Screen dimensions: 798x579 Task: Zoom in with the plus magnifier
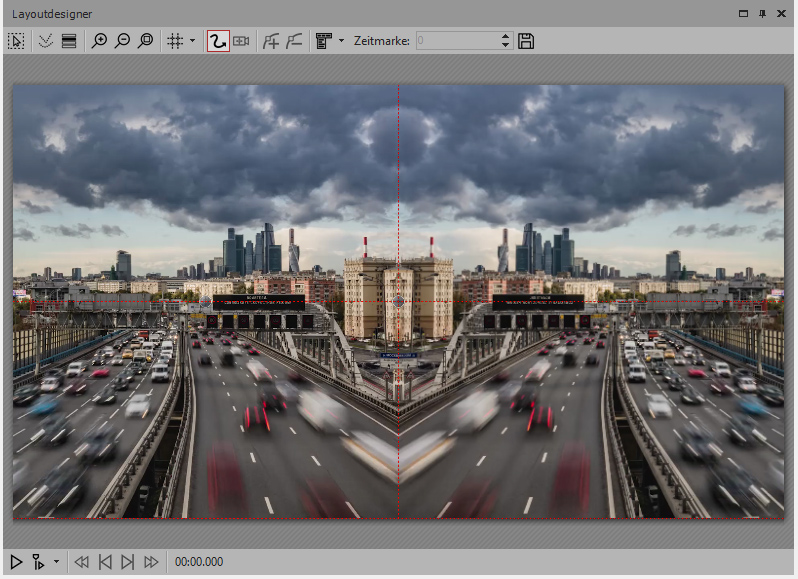[x=99, y=41]
